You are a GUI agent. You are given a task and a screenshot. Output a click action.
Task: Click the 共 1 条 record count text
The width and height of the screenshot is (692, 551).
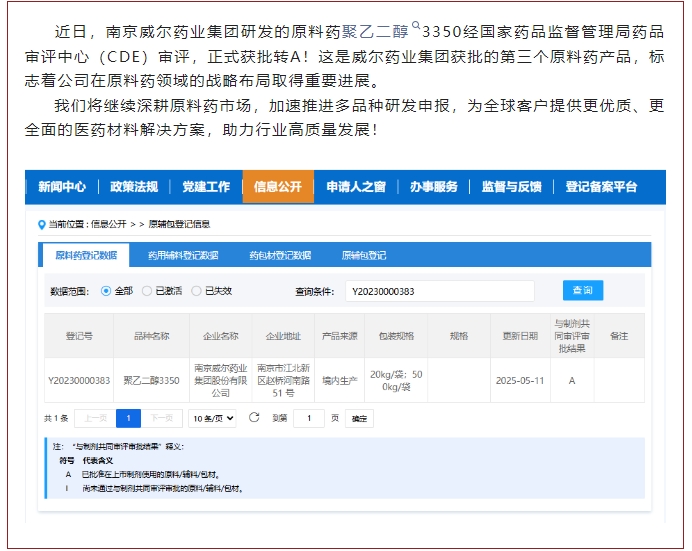tap(56, 418)
